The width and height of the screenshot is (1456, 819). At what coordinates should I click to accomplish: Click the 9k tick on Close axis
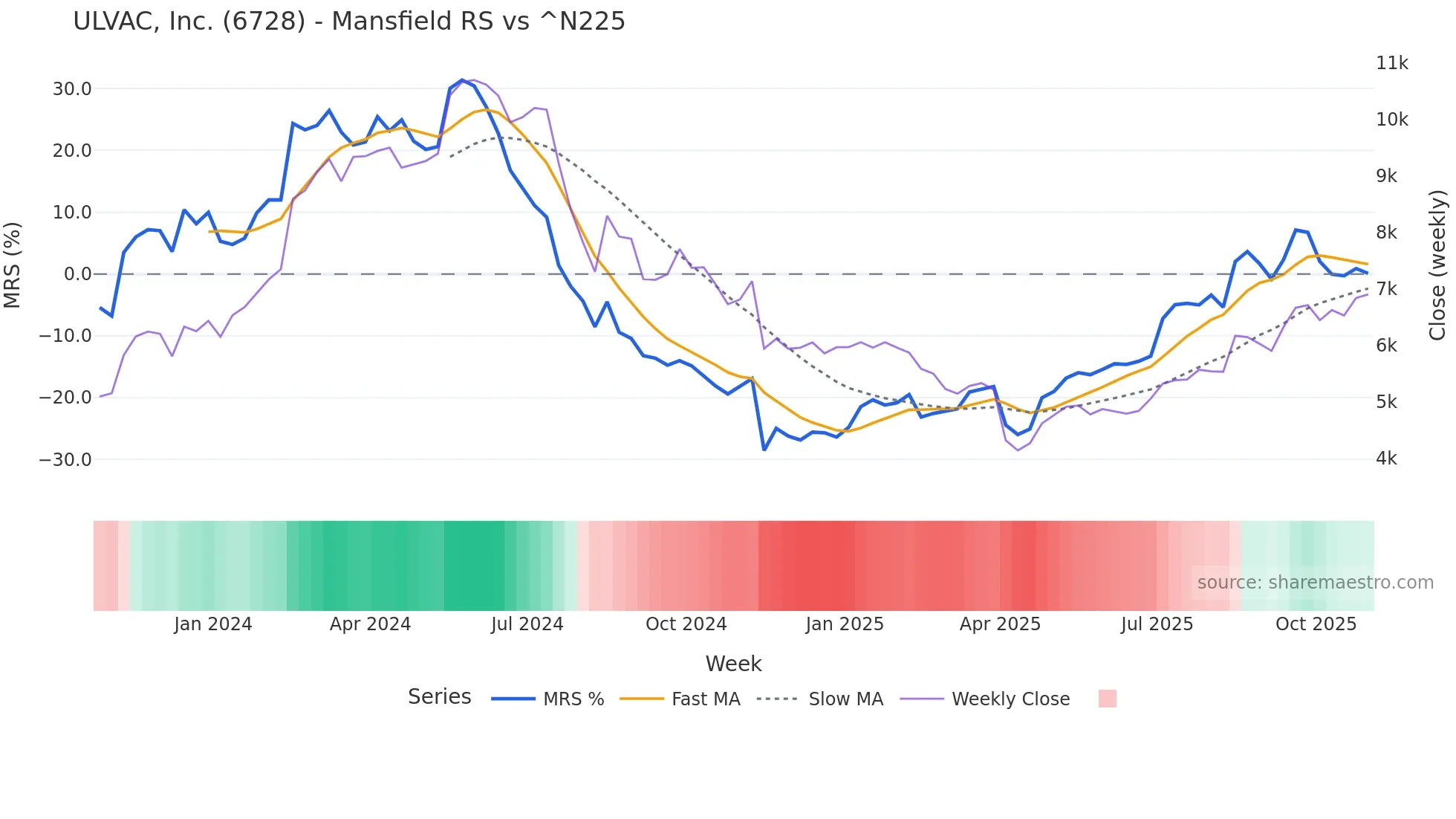[1387, 176]
